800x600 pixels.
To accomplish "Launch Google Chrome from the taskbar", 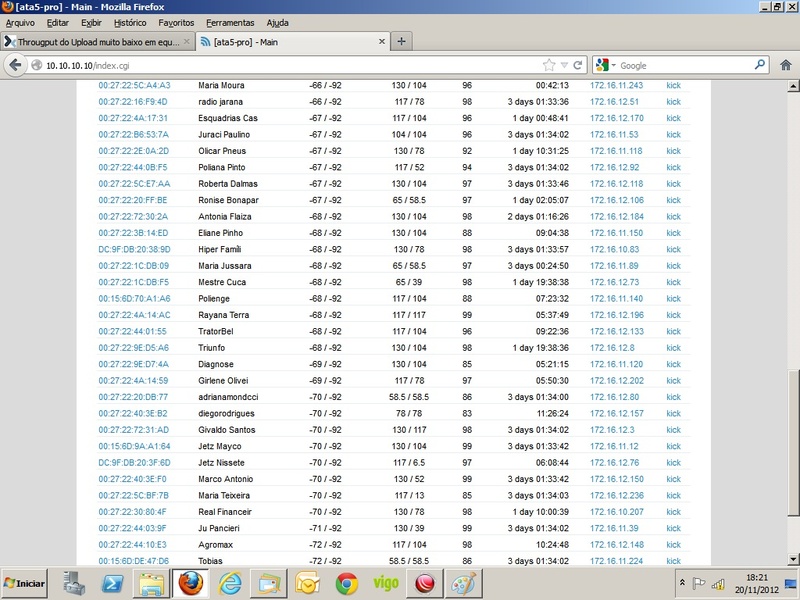I will tap(347, 583).
